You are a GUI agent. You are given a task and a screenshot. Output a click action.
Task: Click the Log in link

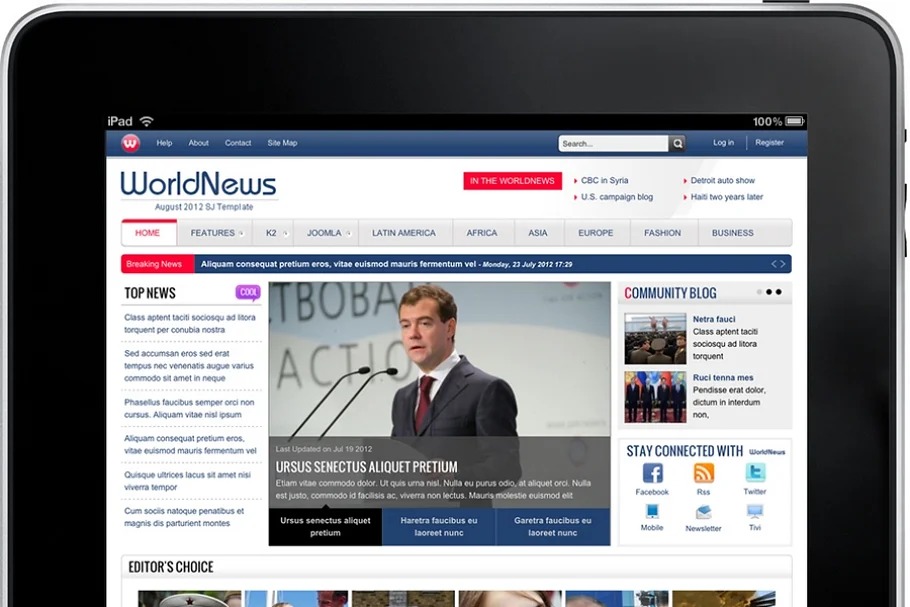723,143
